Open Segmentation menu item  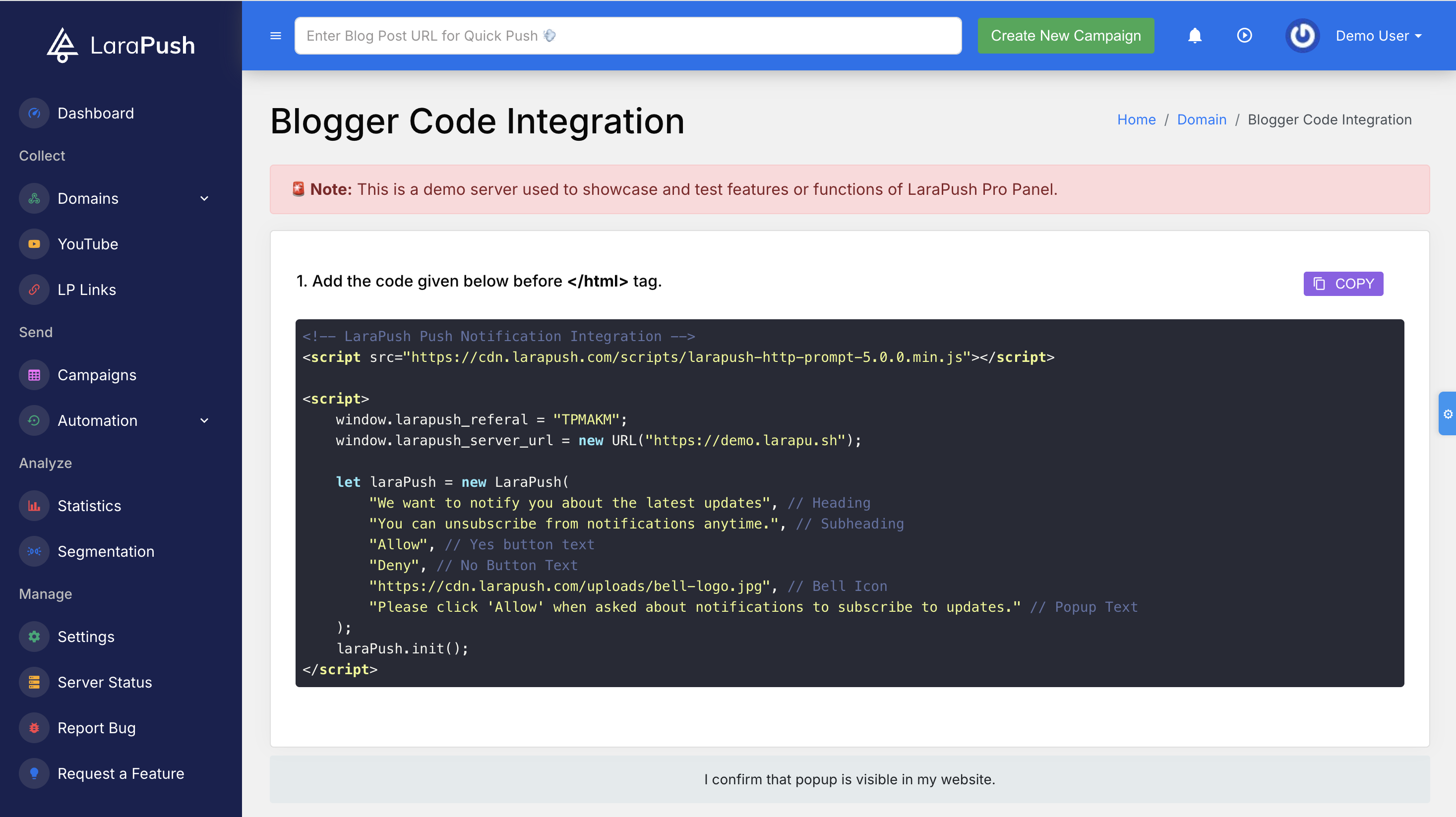(106, 551)
